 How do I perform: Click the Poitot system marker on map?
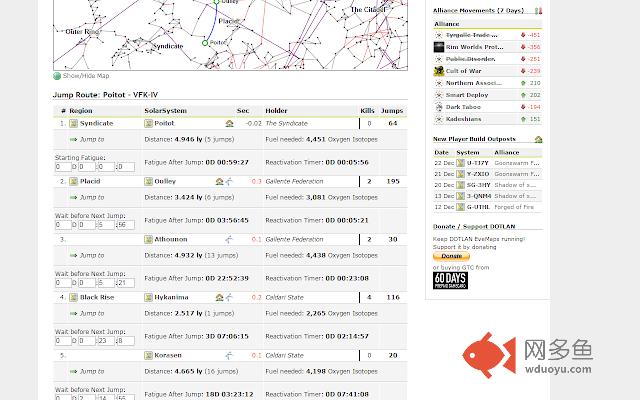tap(205, 43)
